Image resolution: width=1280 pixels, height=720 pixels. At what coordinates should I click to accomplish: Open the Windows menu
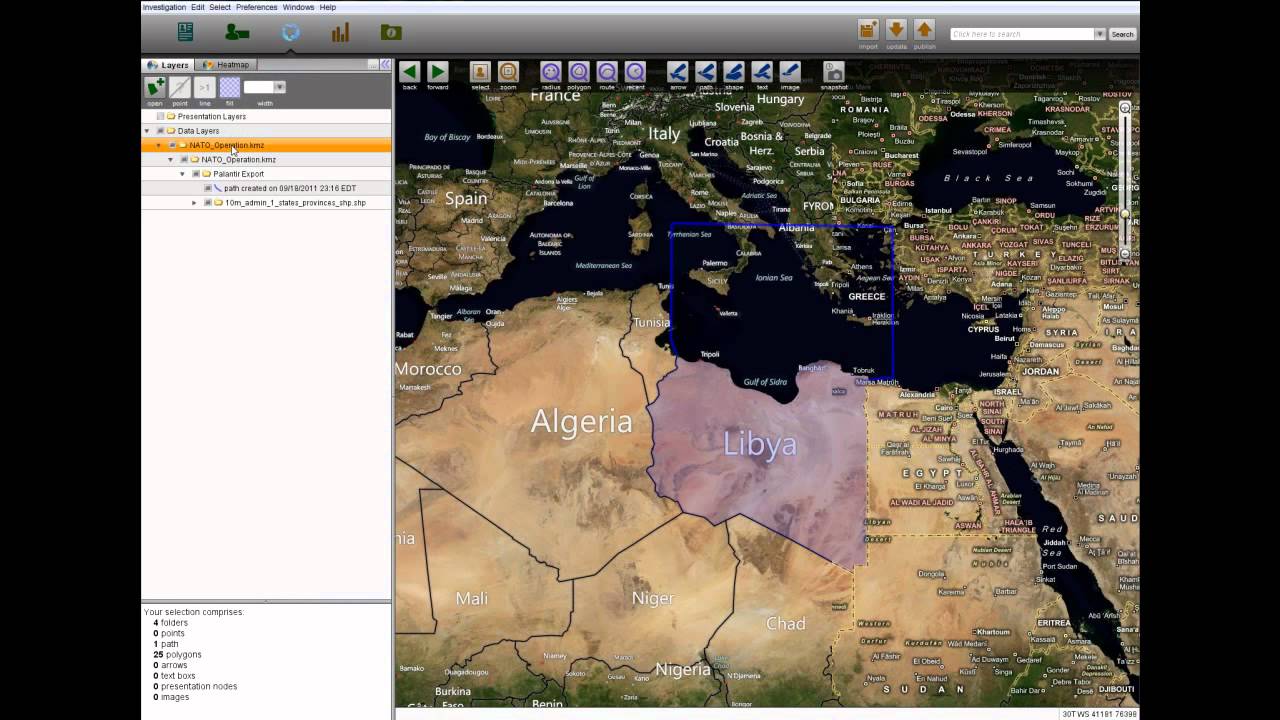[298, 7]
